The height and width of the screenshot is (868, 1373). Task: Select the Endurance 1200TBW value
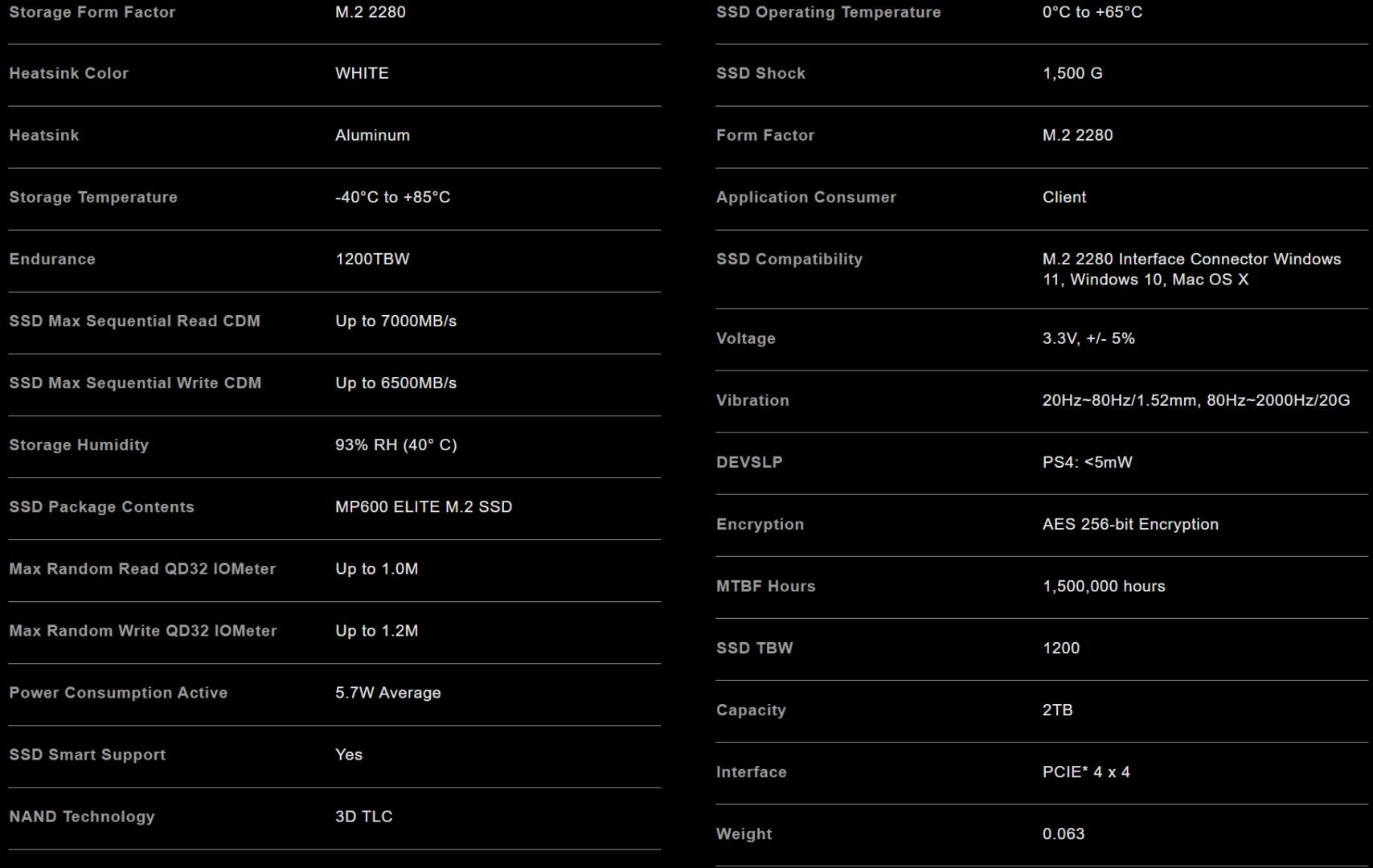click(372, 259)
